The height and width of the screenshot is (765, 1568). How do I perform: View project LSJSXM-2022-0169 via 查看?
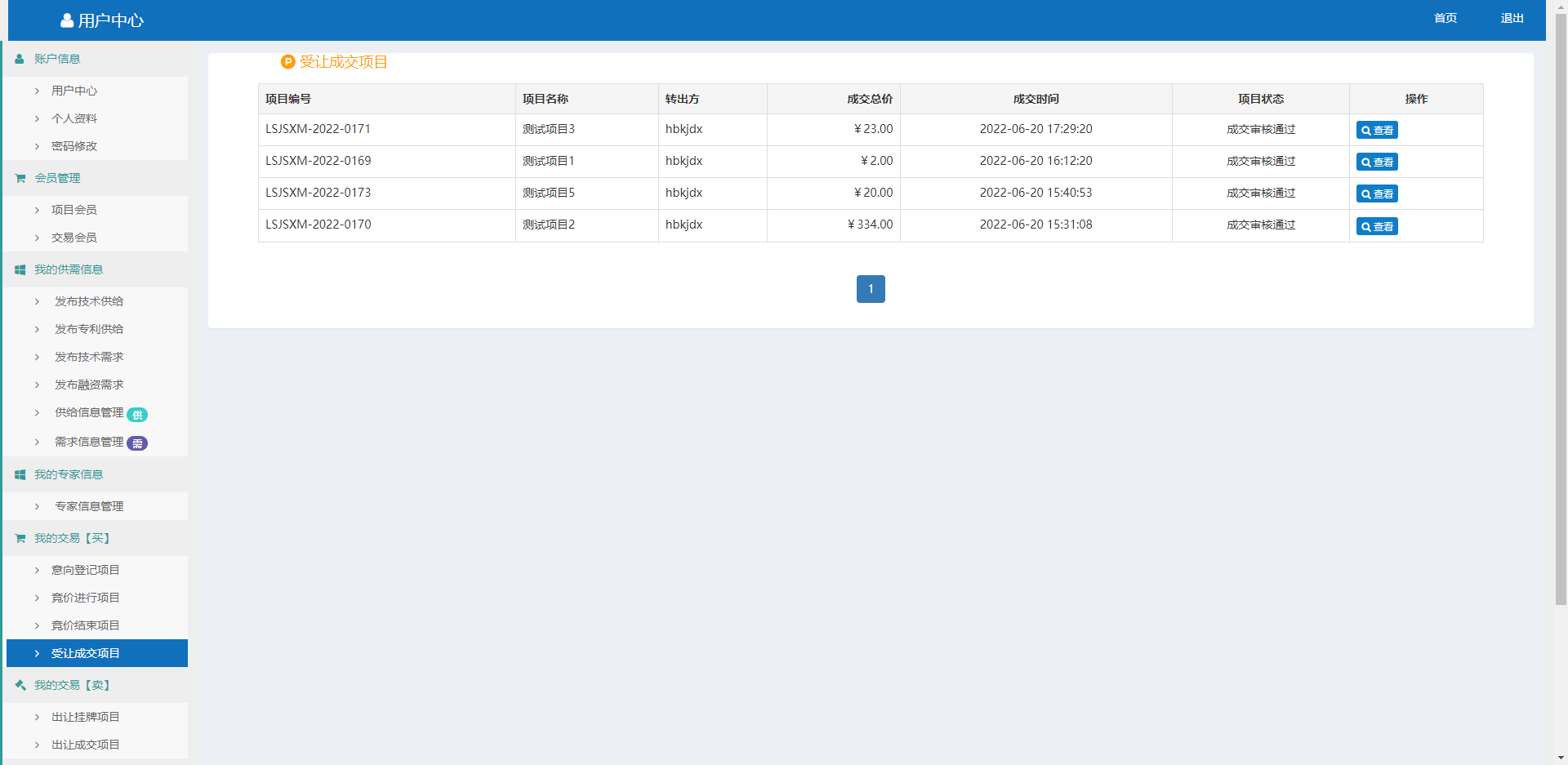point(1377,162)
